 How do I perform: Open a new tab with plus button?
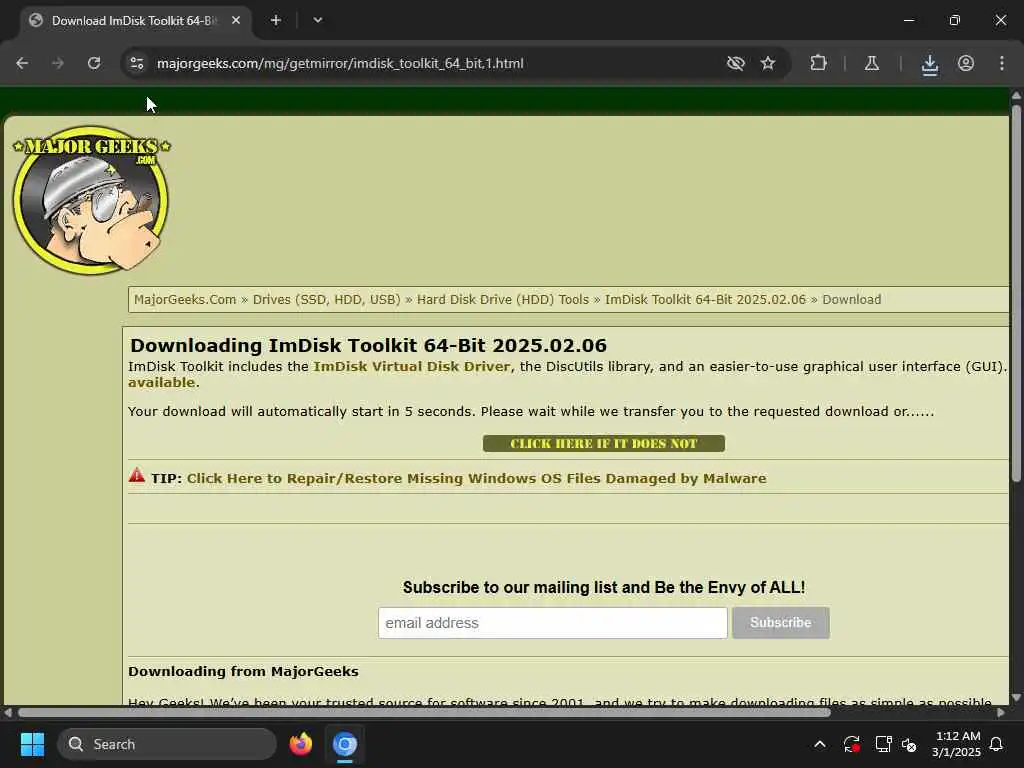click(x=276, y=20)
